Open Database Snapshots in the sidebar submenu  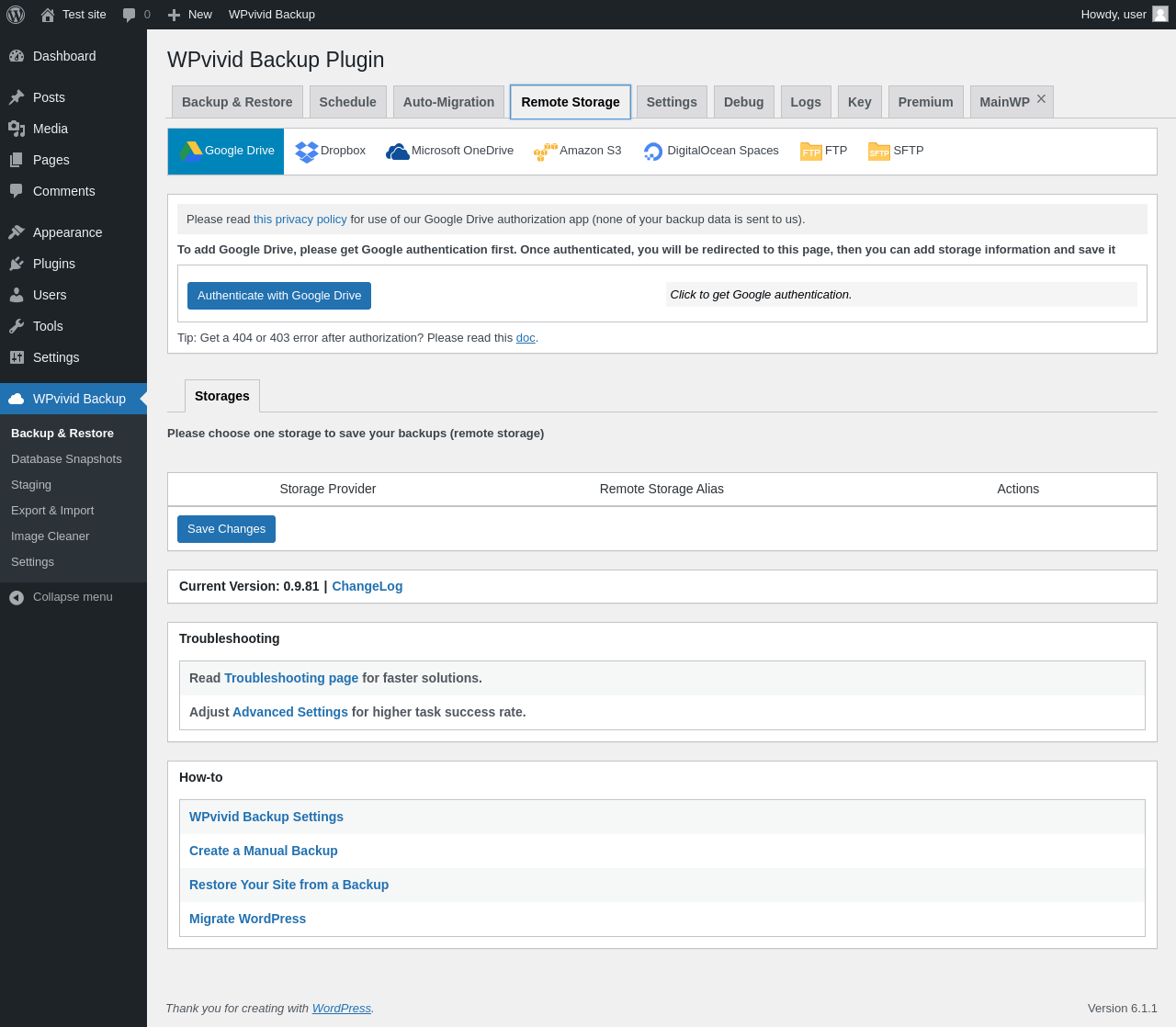(66, 459)
